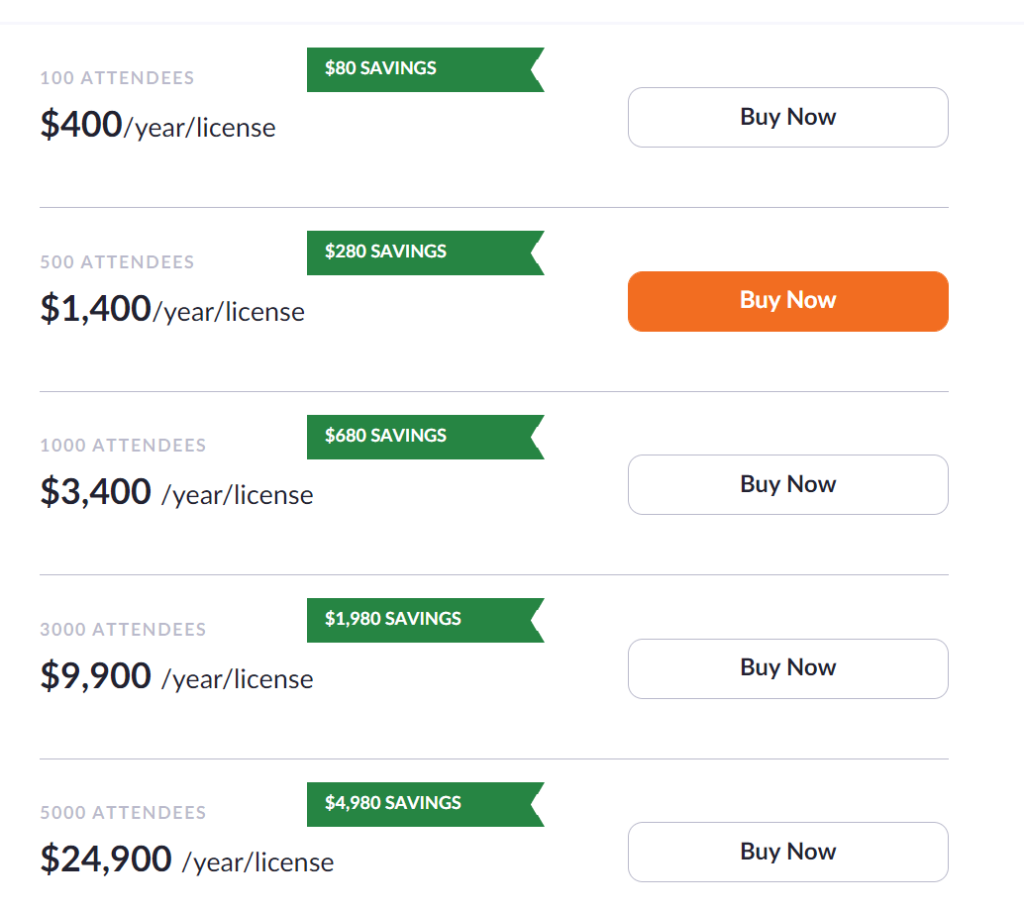
Task: Click Buy Now for 100 attendees plan
Action: click(788, 117)
